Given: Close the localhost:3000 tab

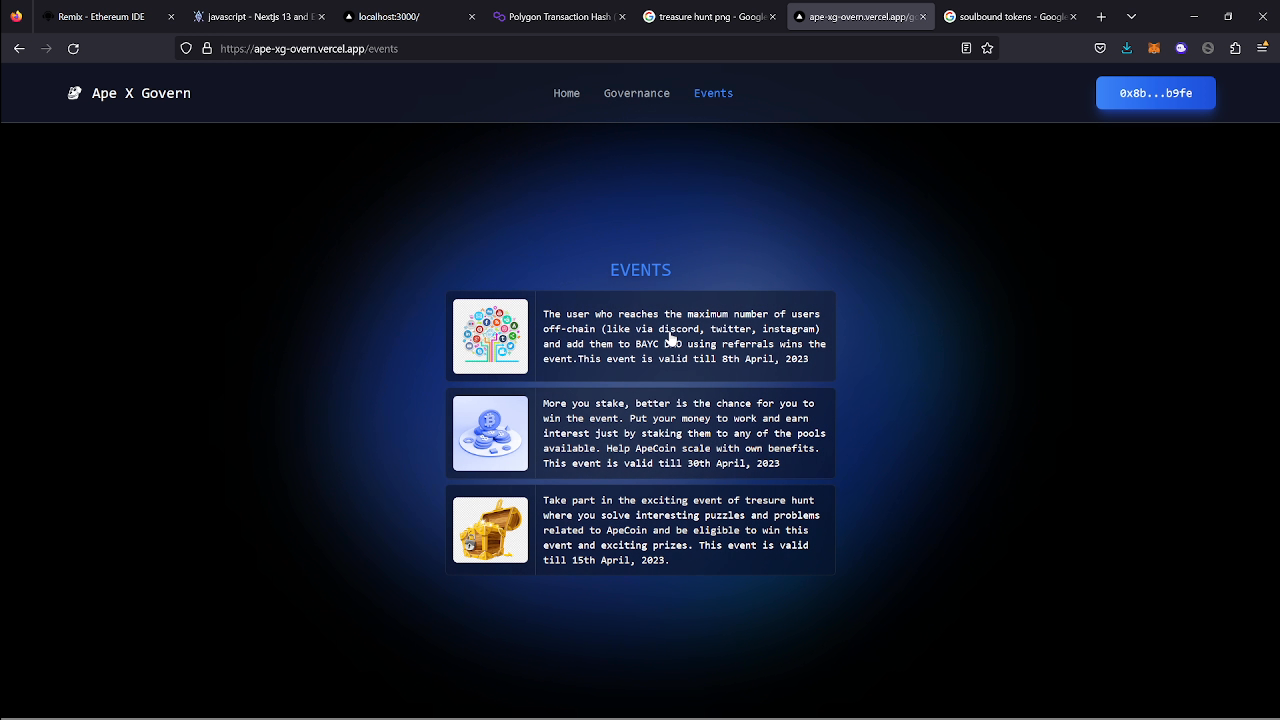Looking at the screenshot, I should coord(472,17).
